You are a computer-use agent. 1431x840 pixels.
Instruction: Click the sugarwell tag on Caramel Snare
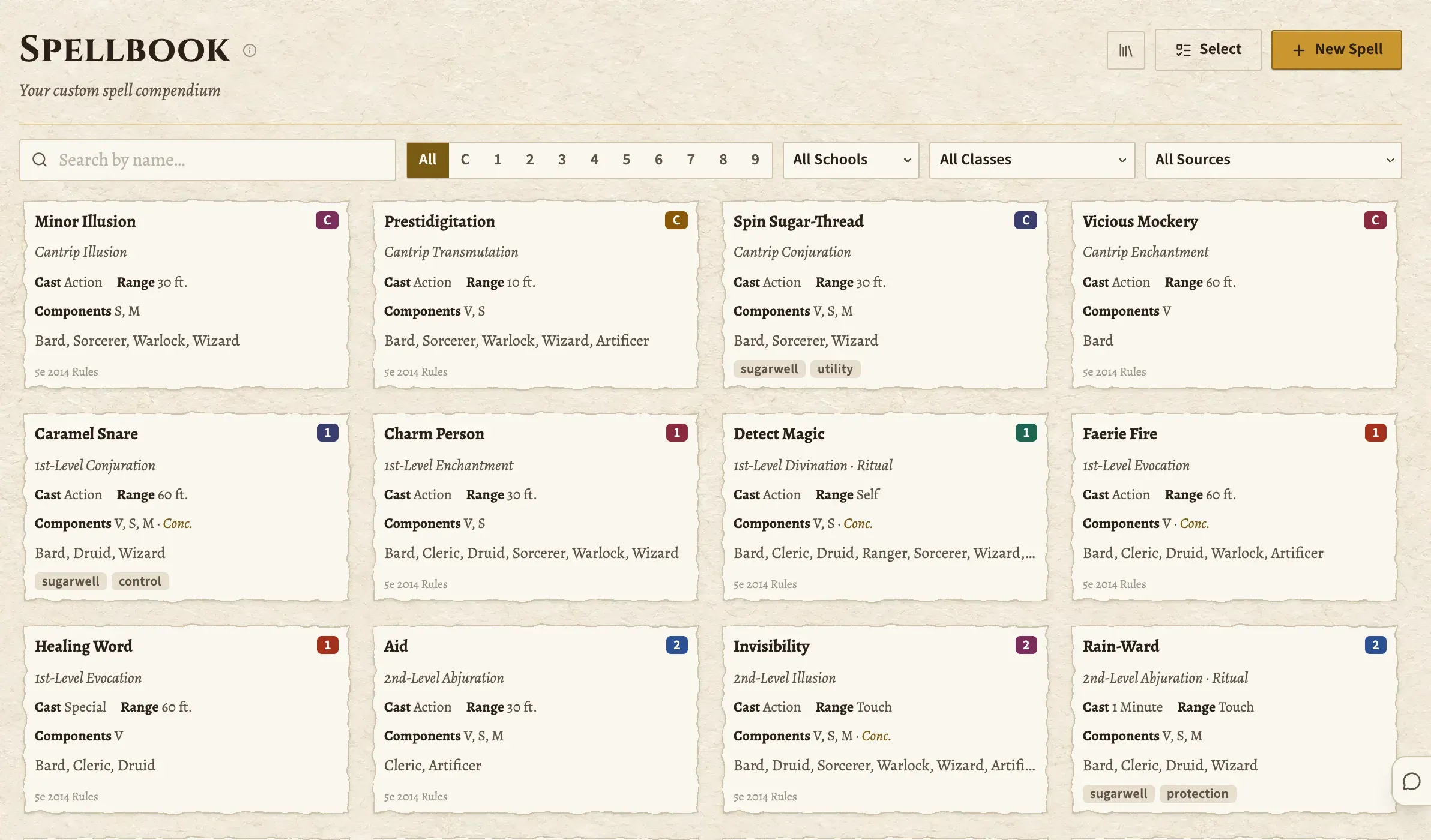point(71,581)
